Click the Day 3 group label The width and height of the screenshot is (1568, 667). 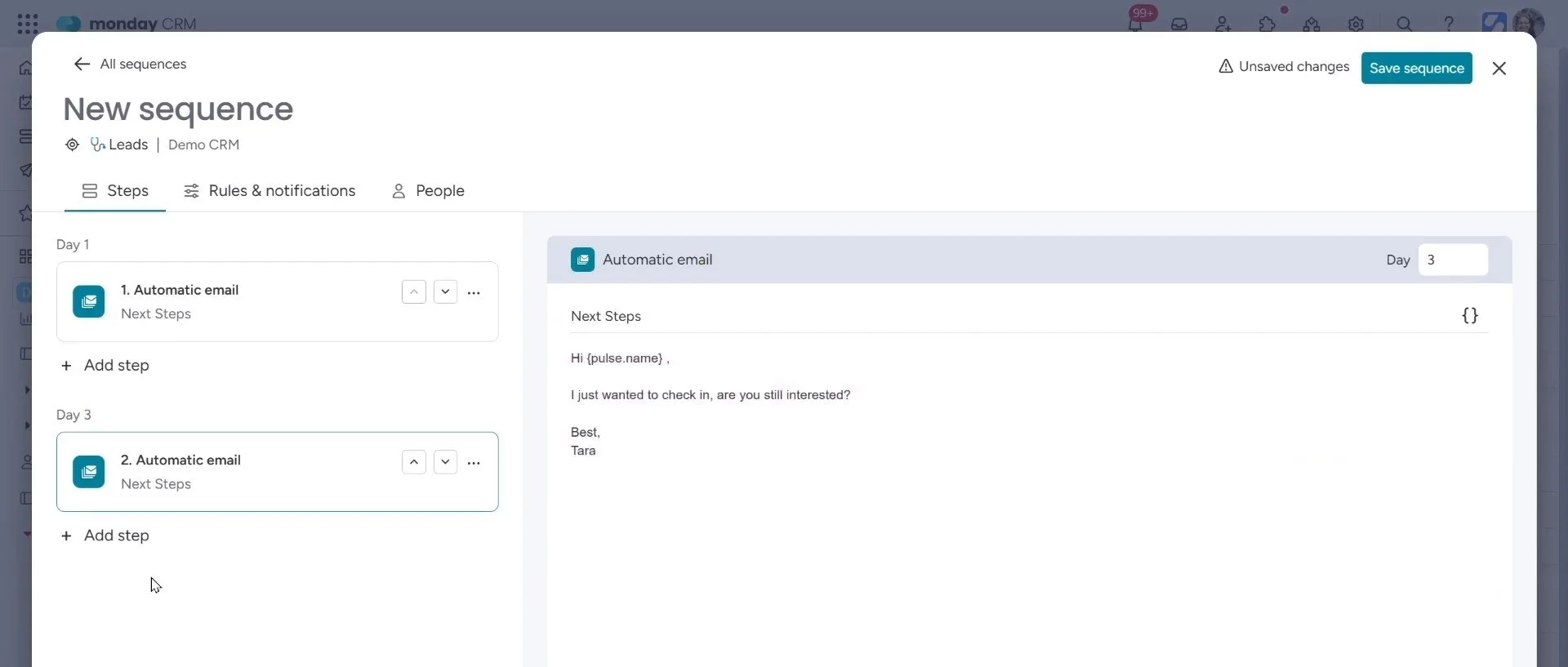(73, 415)
